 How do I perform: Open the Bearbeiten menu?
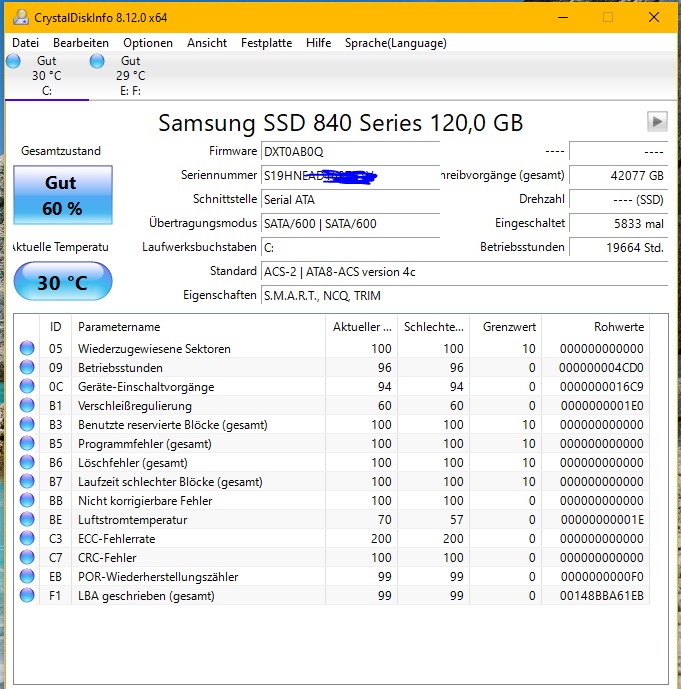[81, 43]
